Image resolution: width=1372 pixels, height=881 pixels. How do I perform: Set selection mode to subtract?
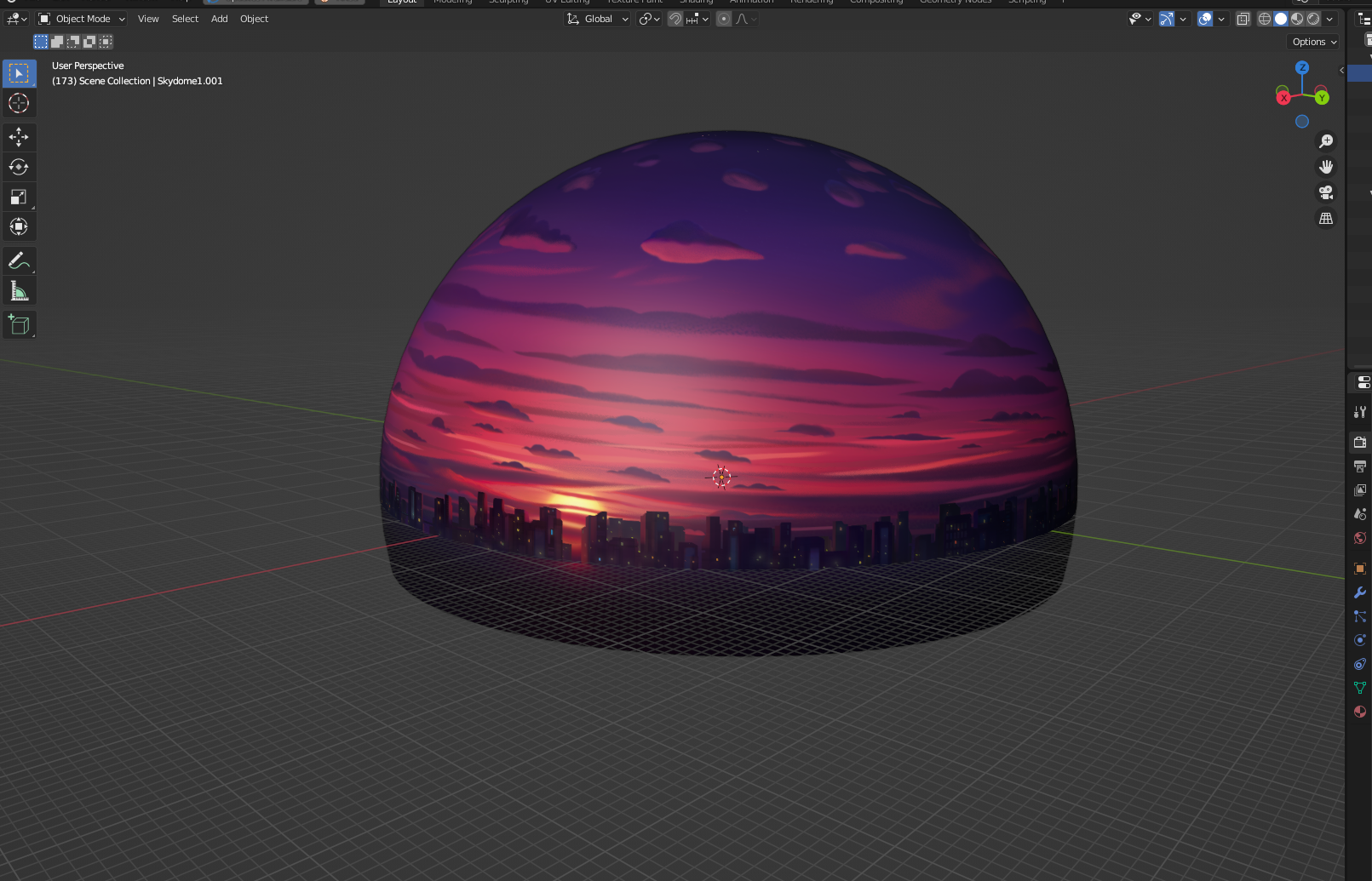pos(73,42)
